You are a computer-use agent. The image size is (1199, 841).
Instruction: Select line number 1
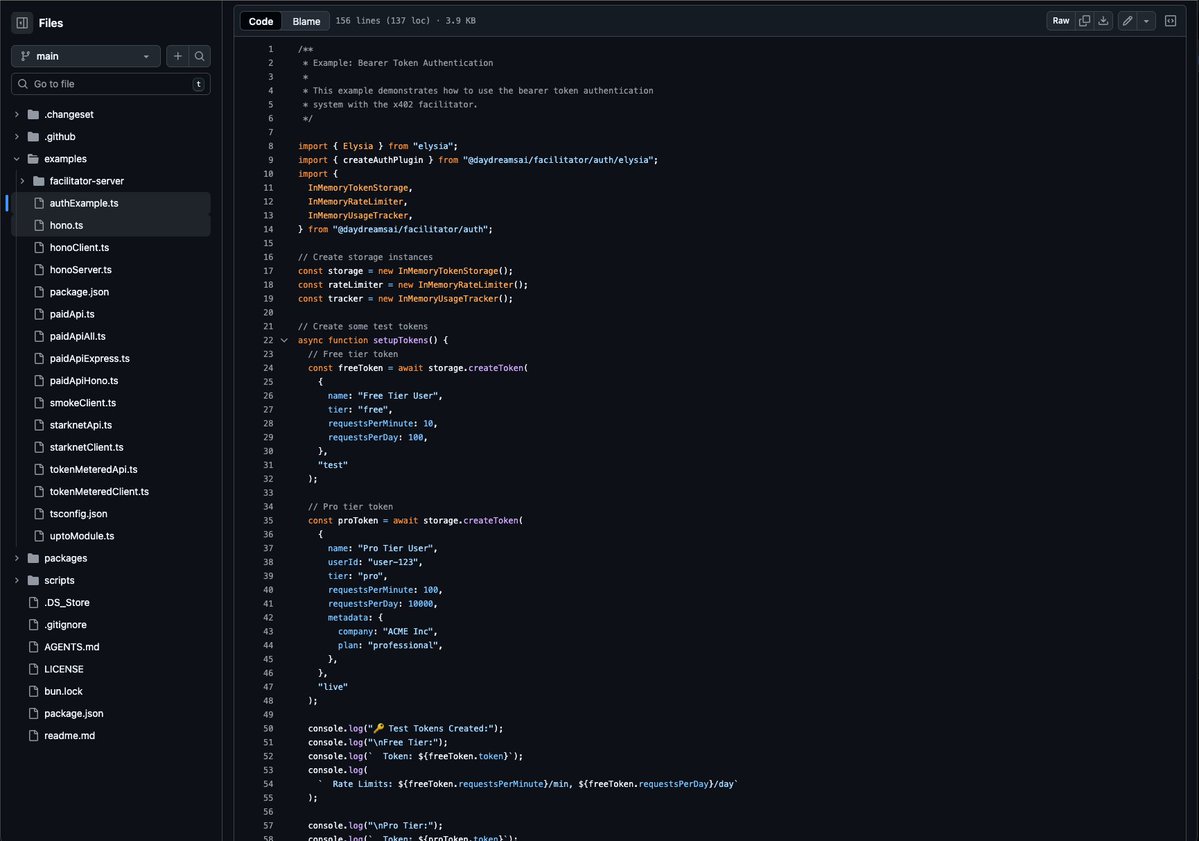coord(270,49)
